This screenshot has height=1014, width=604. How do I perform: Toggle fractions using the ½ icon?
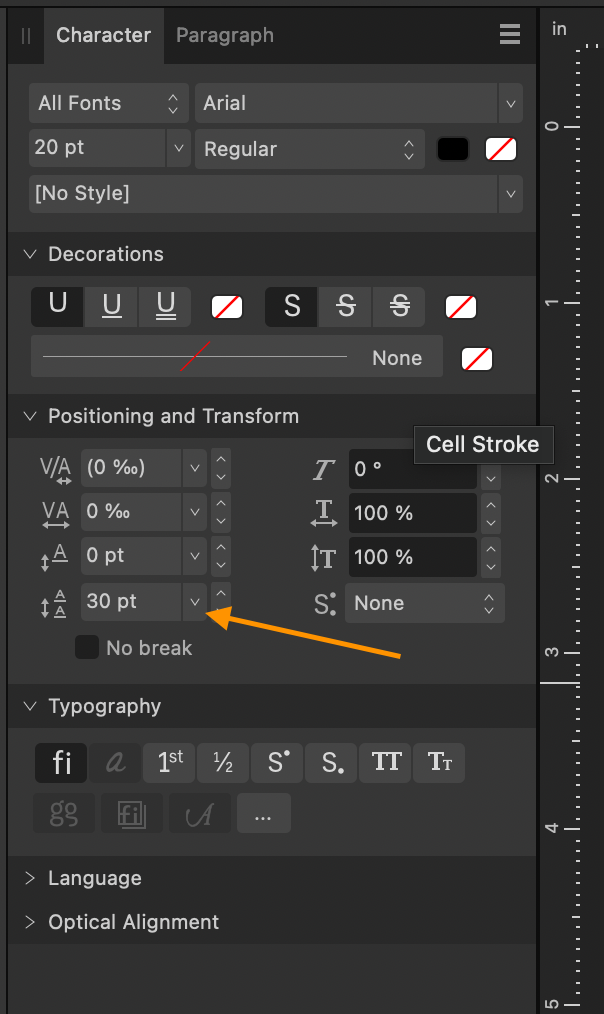pos(222,762)
